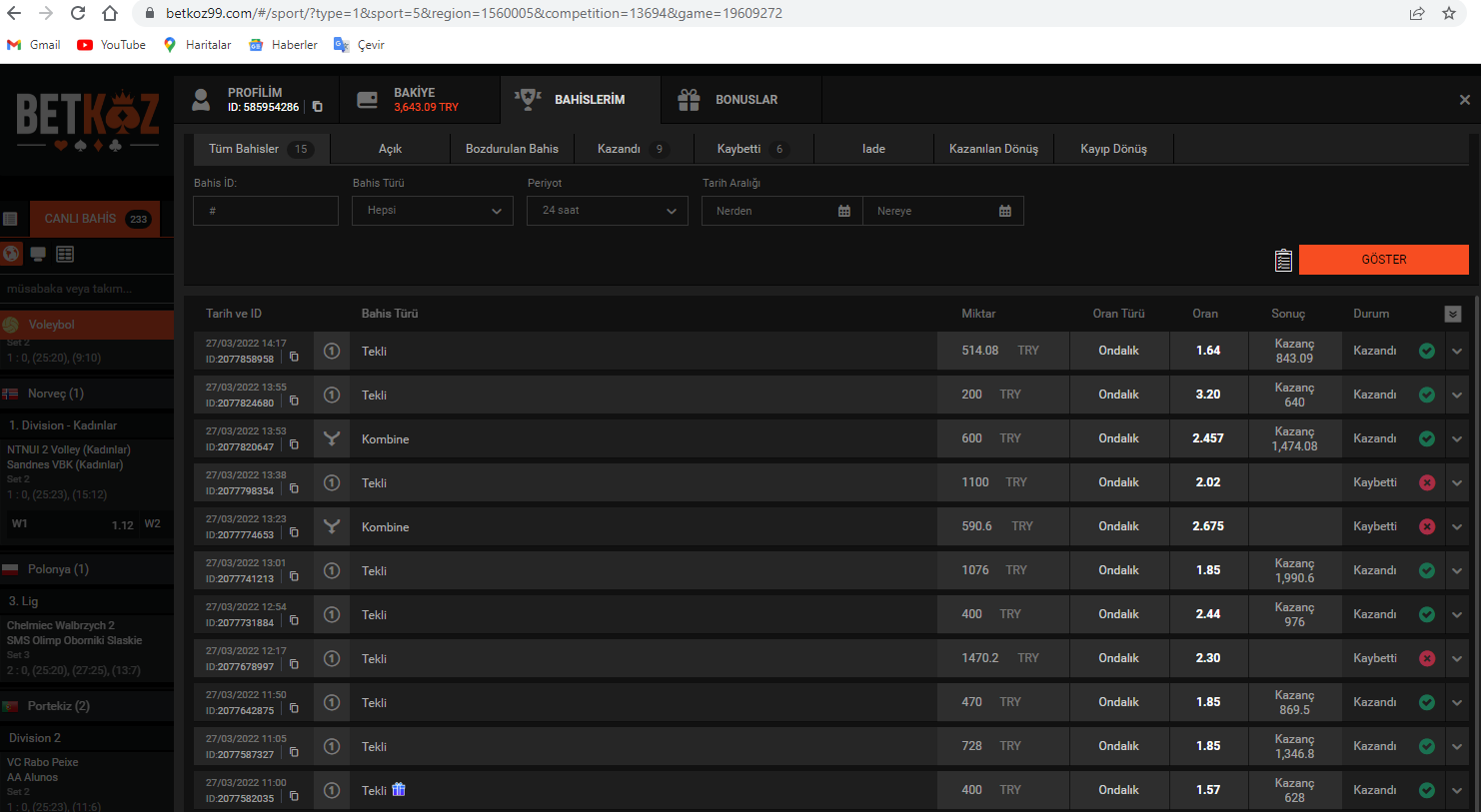Reload the browser page
Viewport: 1481px width, 812px height.
[x=78, y=13]
